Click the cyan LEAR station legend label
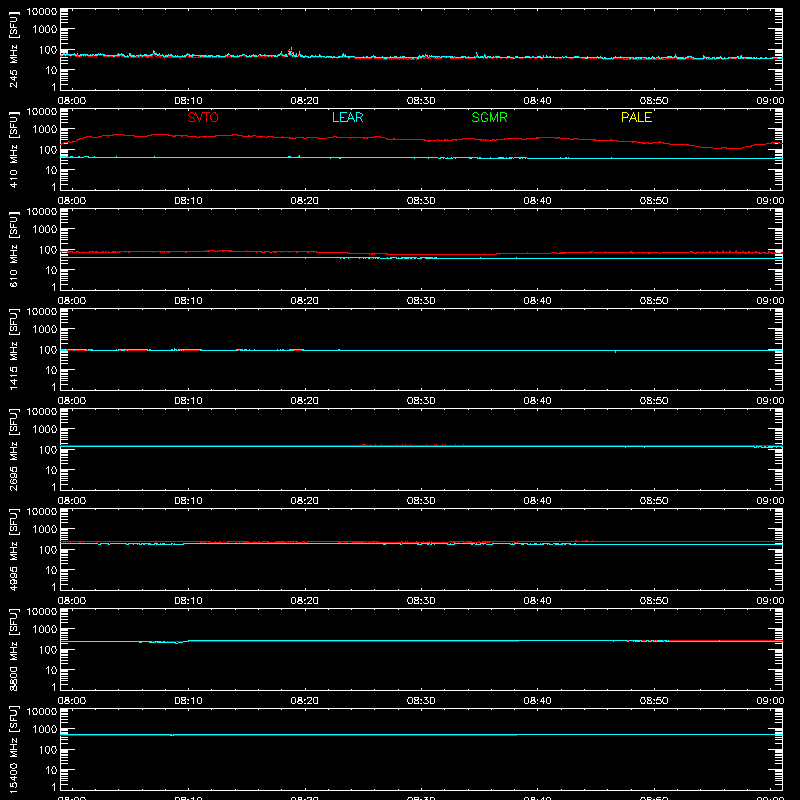 coord(347,117)
